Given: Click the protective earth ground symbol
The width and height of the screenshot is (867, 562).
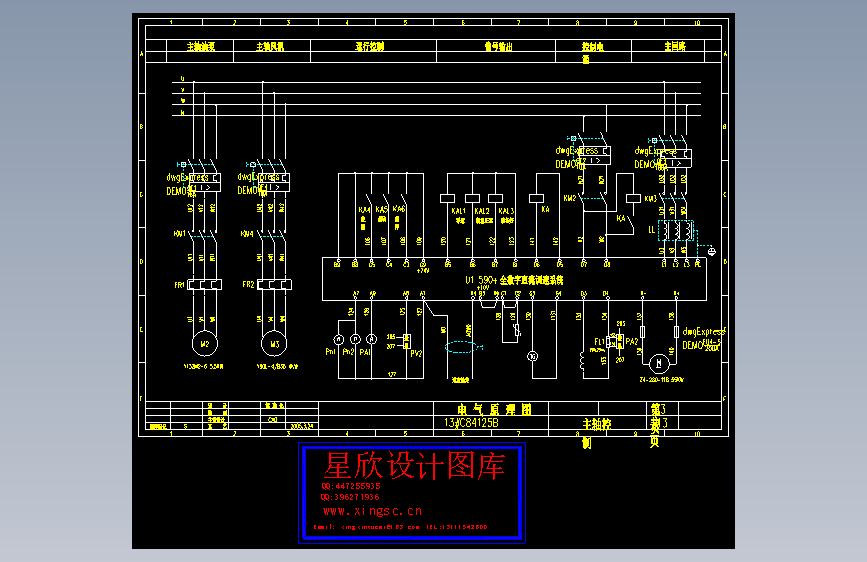Looking at the screenshot, I should 712,252.
